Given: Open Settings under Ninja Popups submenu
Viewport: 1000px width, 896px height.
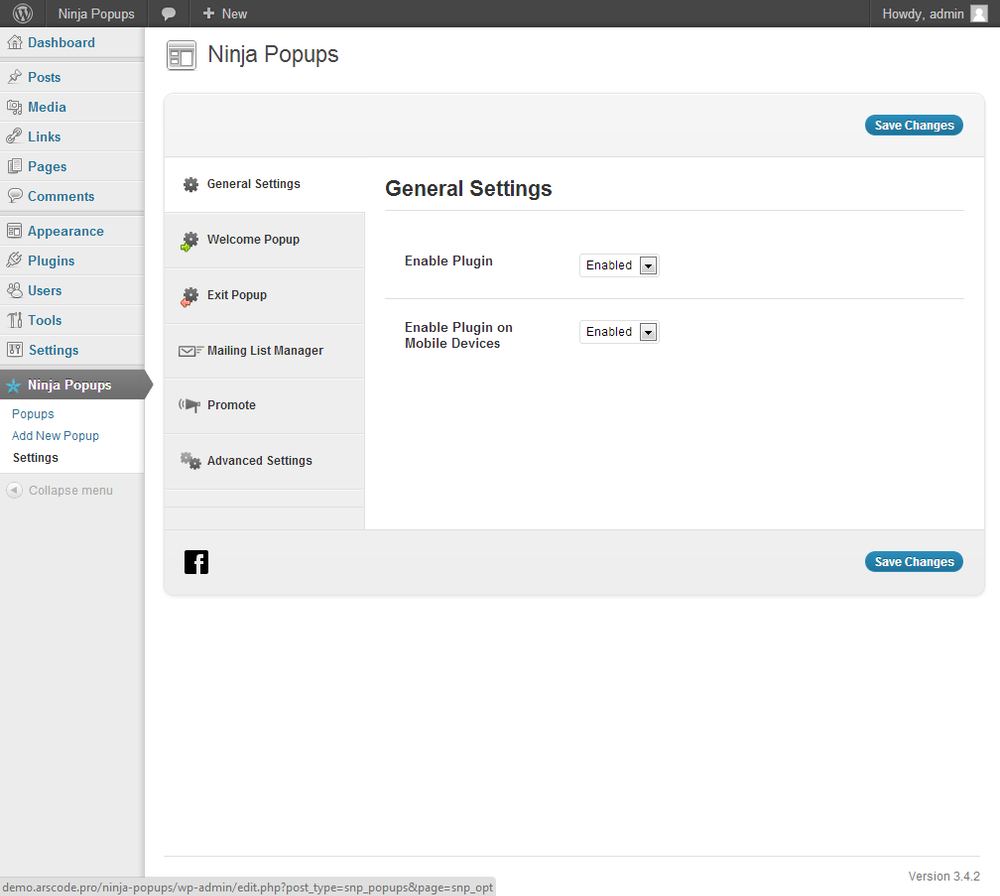Looking at the screenshot, I should click(x=36, y=458).
